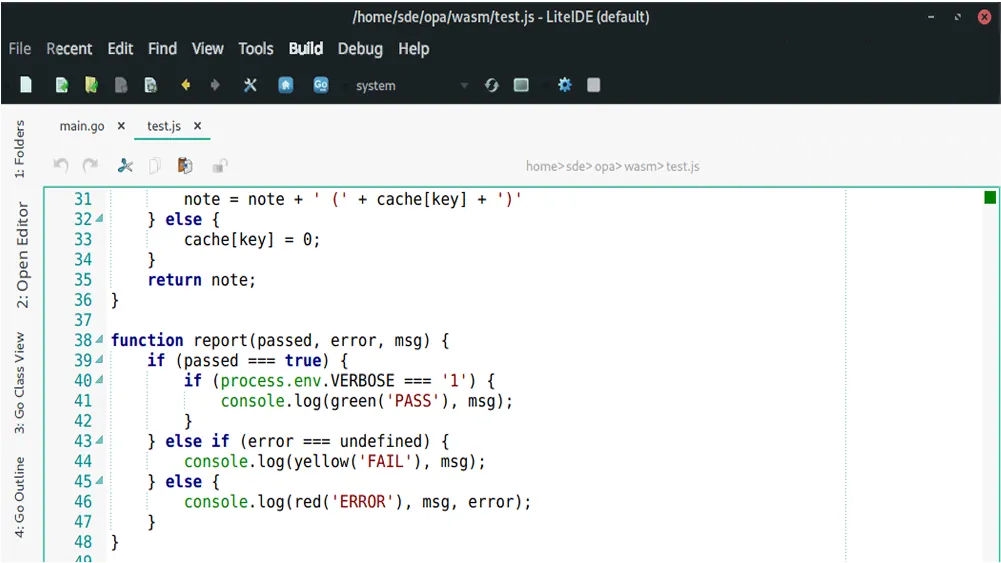
Task: Open the Debug menu
Action: (360, 49)
